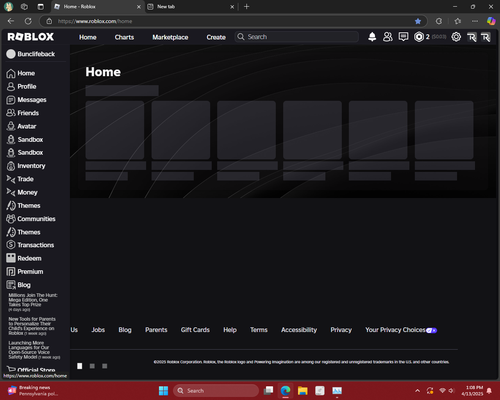The width and height of the screenshot is (500, 400).
Task: Open blog post 'Millions Join The Hunt'
Action: pyautogui.click(x=33, y=302)
